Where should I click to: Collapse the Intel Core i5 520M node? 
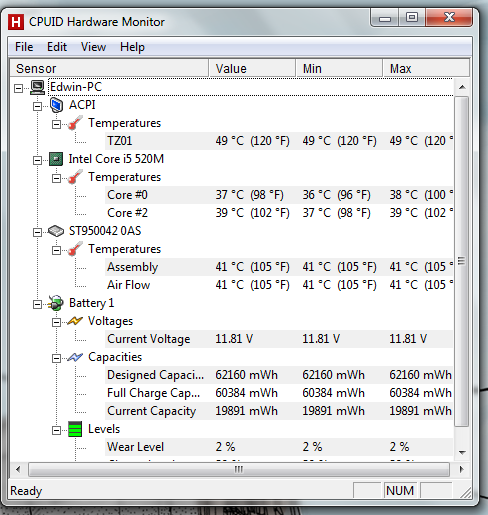(37, 160)
